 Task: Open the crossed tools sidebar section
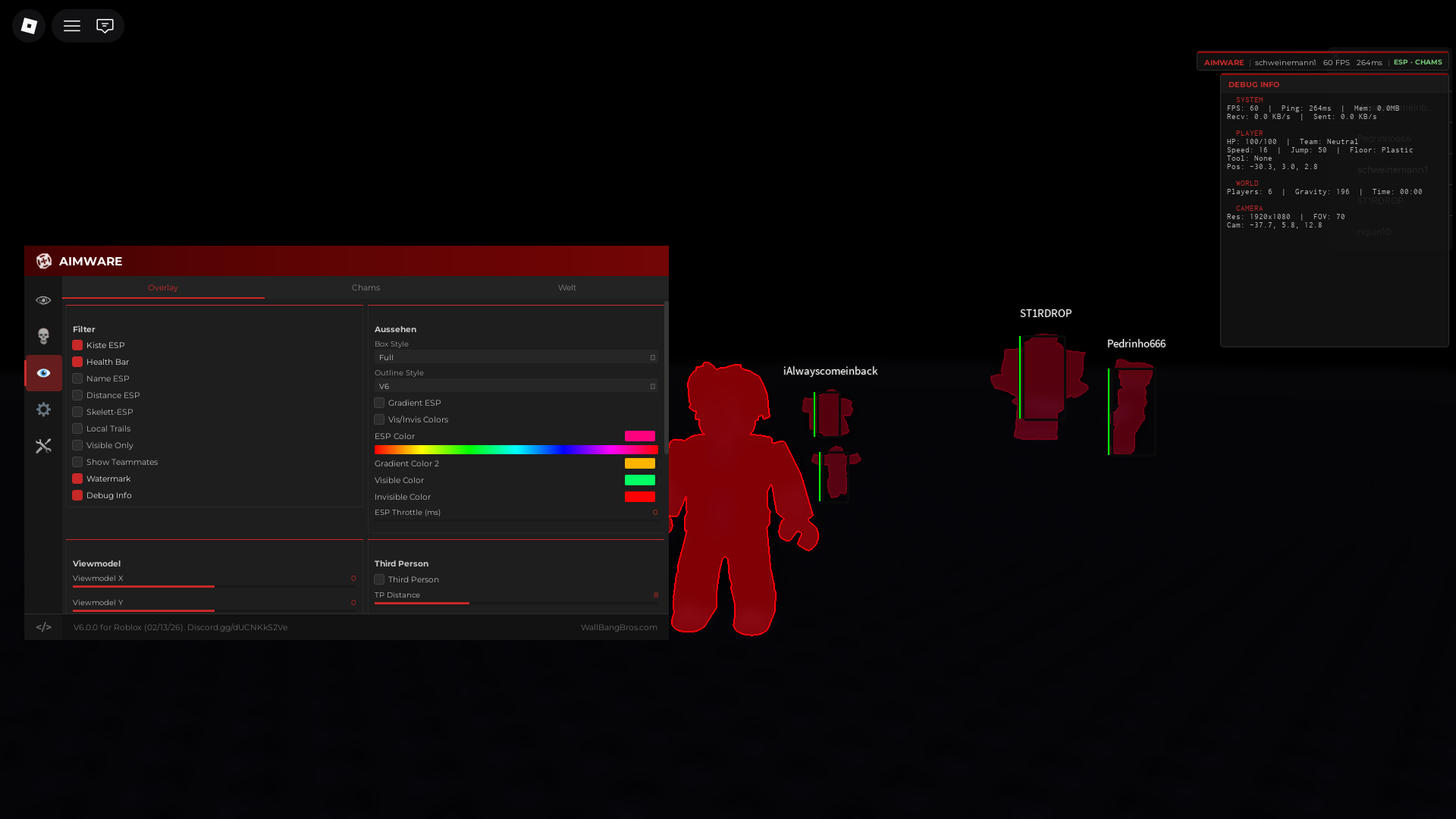pyautogui.click(x=43, y=446)
